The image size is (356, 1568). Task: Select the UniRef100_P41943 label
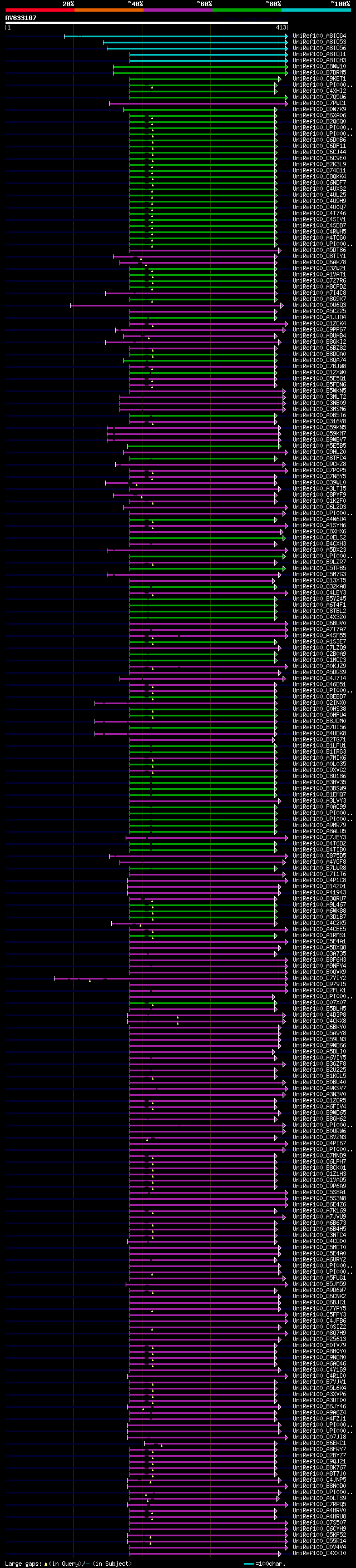[x=319, y=892]
